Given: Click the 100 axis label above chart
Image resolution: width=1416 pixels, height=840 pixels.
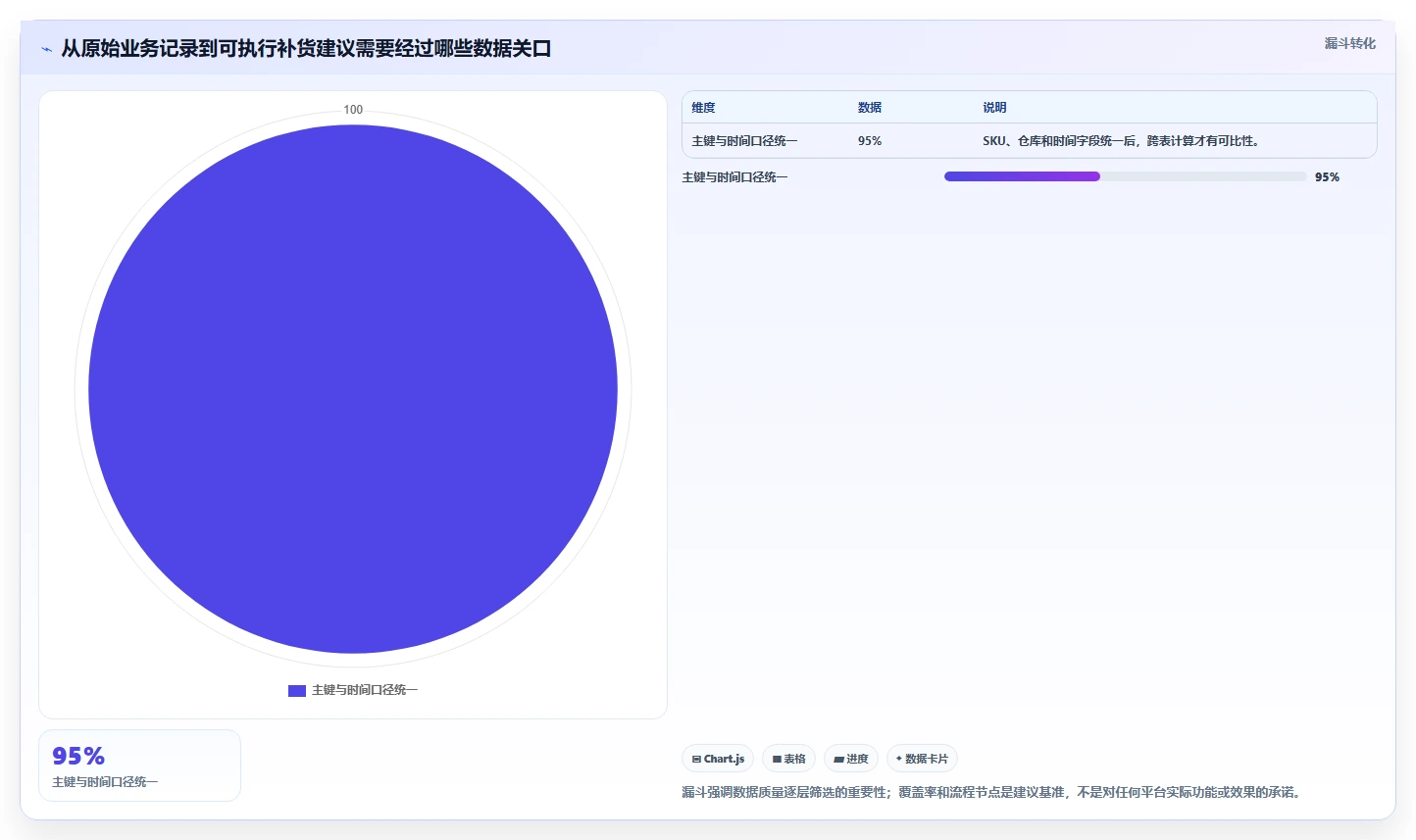Looking at the screenshot, I should pos(353,110).
